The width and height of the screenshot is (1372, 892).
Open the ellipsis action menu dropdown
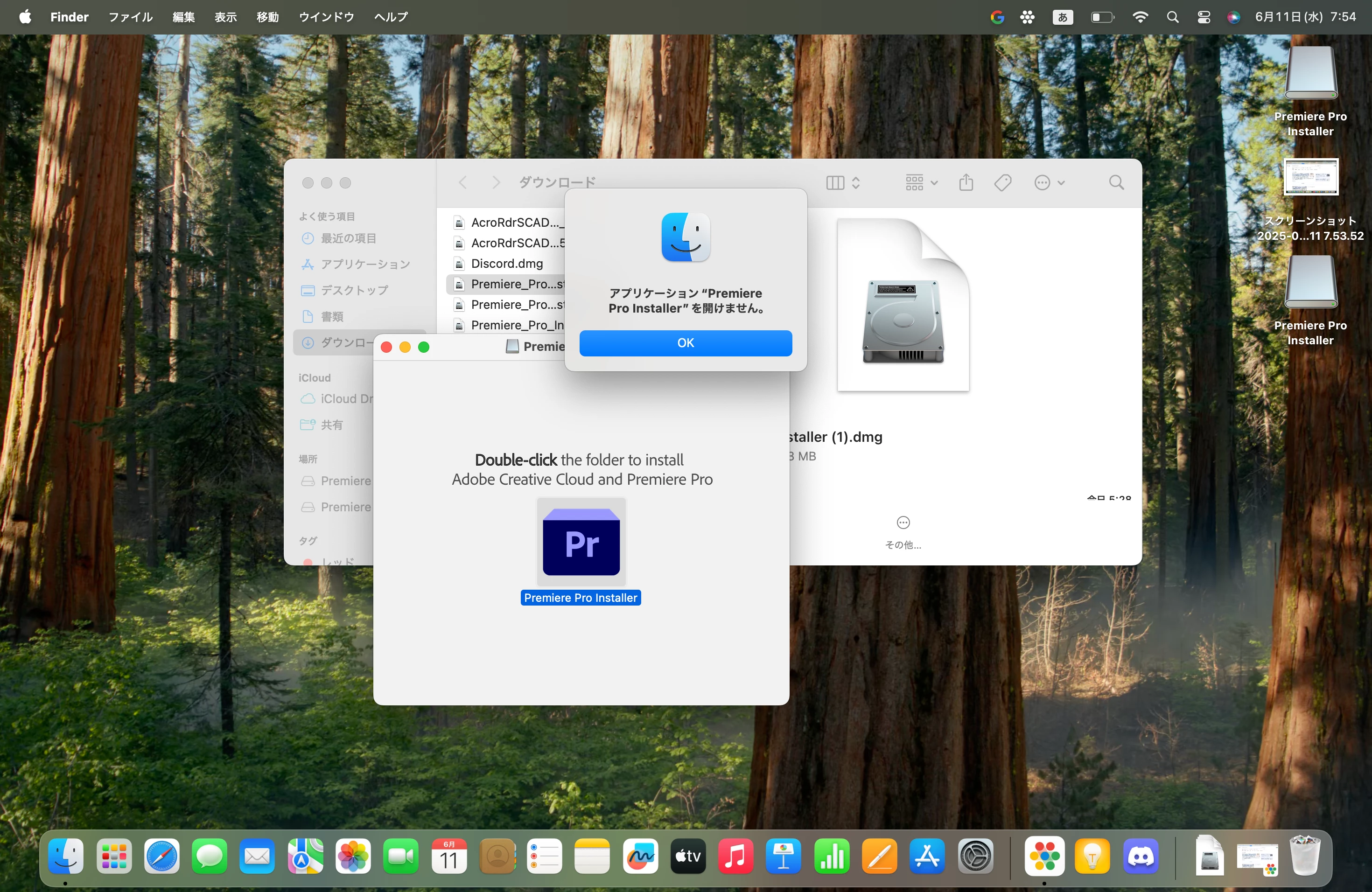[x=1049, y=183]
